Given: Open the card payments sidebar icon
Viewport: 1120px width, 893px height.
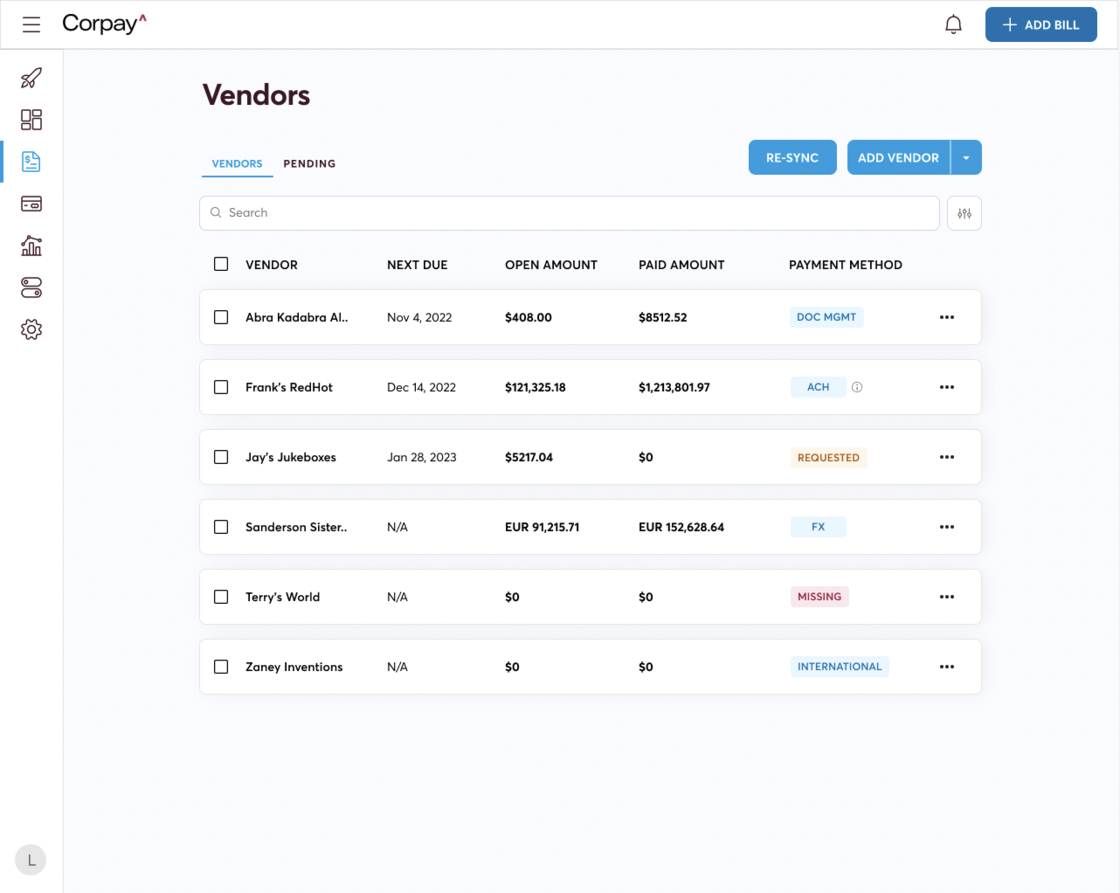Looking at the screenshot, I should click(x=31, y=204).
